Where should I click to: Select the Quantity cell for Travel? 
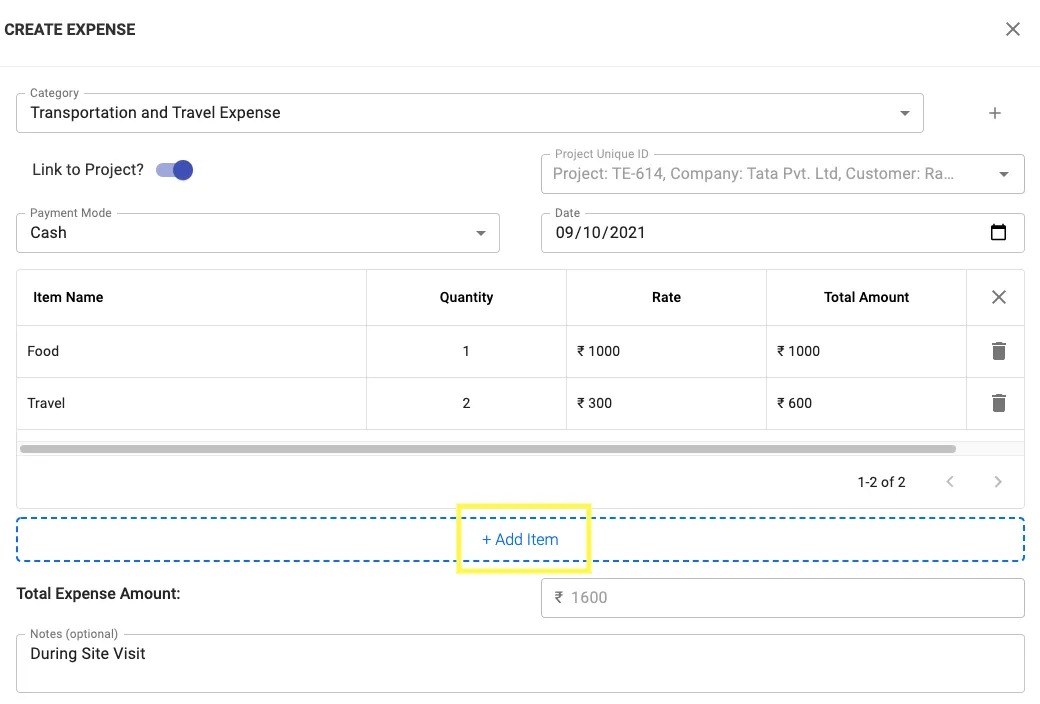[x=466, y=403]
